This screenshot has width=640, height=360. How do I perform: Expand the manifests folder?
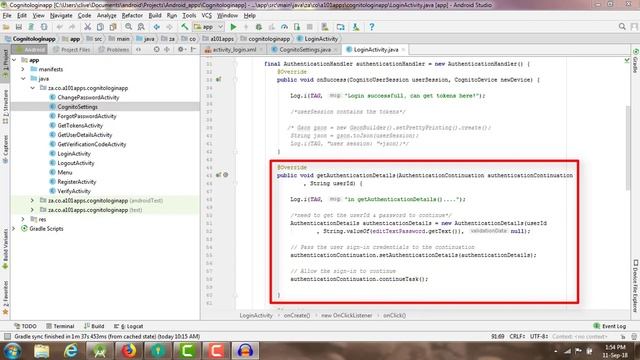tap(23, 69)
